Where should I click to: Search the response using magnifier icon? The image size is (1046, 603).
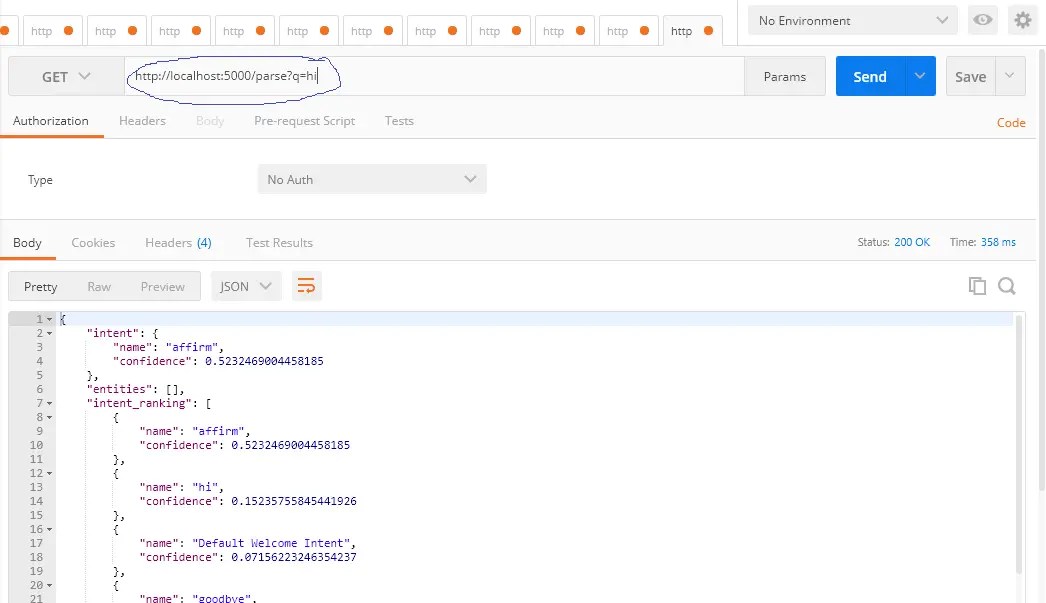click(1007, 285)
